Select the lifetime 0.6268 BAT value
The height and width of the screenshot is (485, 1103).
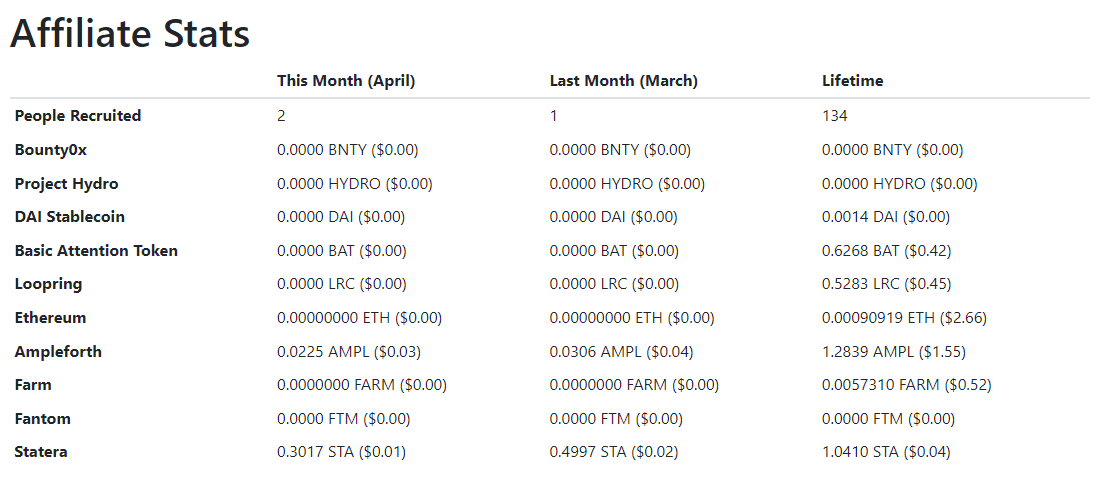coord(886,251)
